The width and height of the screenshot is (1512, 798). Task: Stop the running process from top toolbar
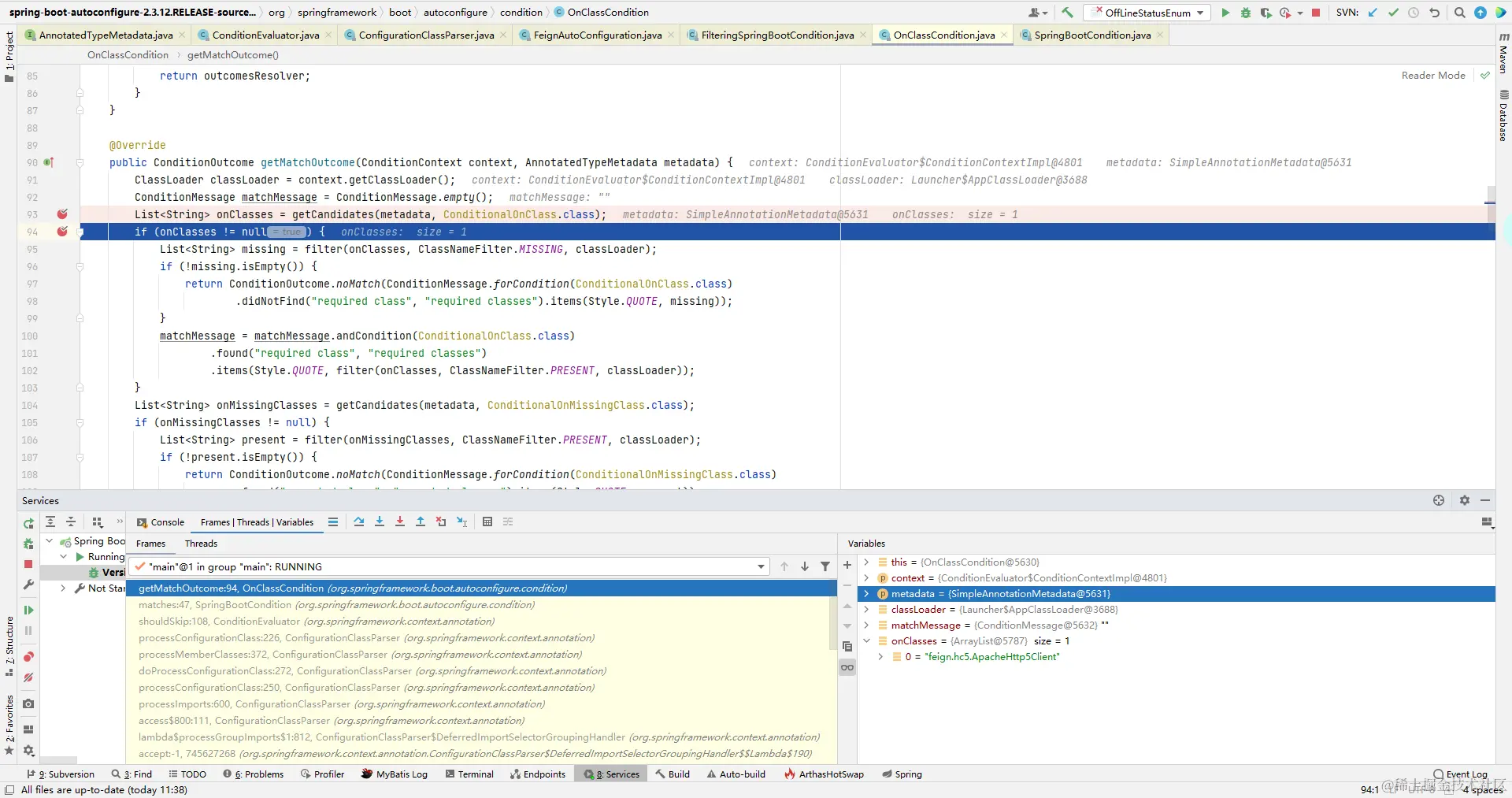pos(1316,13)
